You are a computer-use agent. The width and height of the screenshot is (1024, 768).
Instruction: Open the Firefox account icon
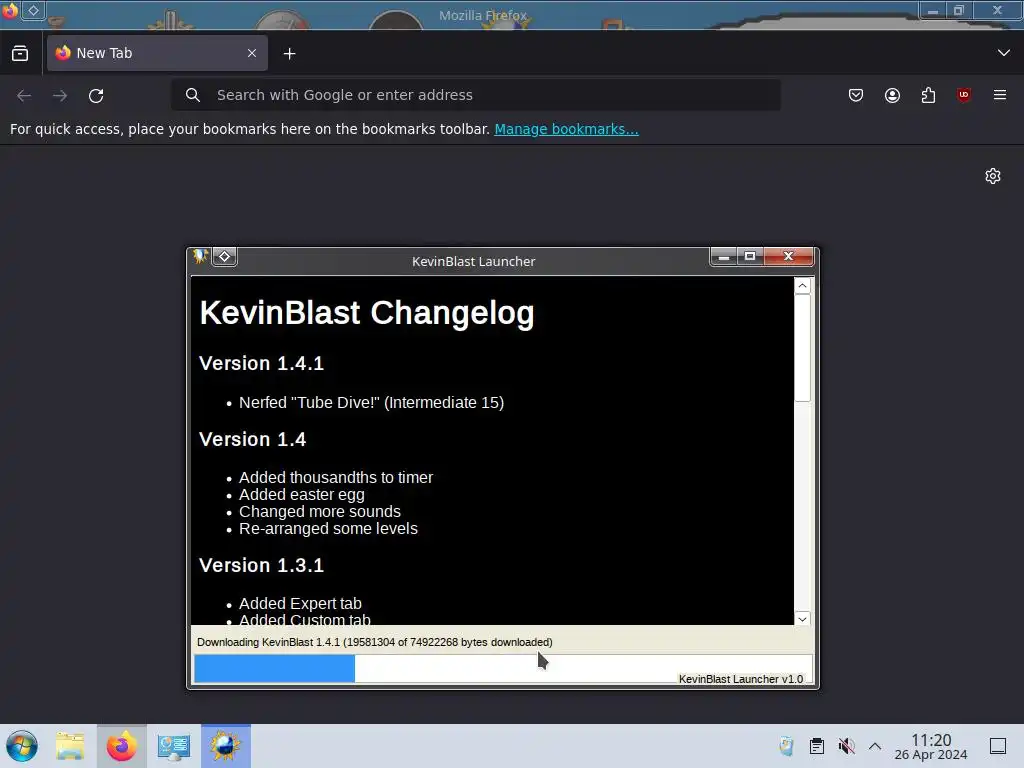click(x=892, y=95)
